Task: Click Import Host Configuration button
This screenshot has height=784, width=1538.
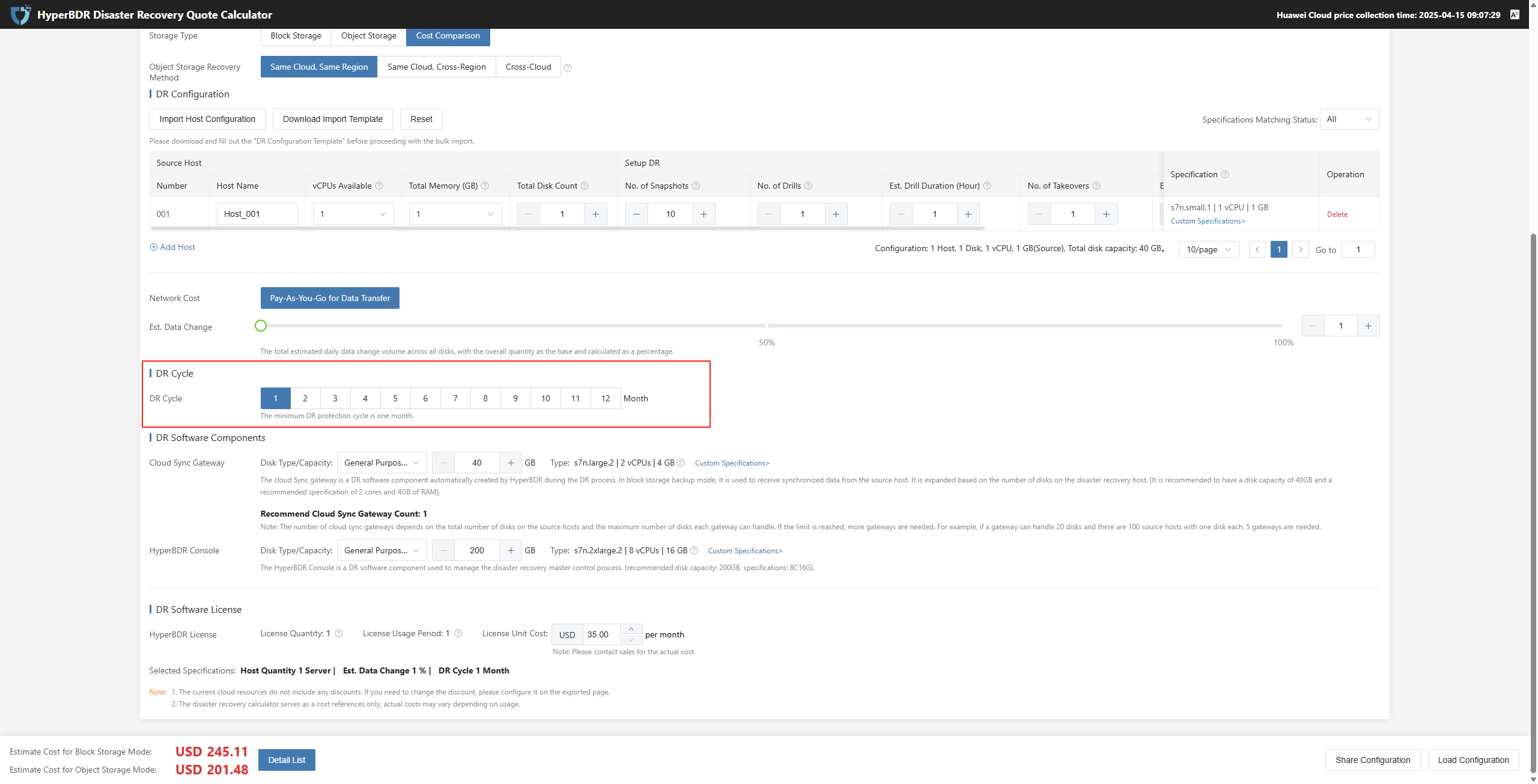Action: pos(207,120)
